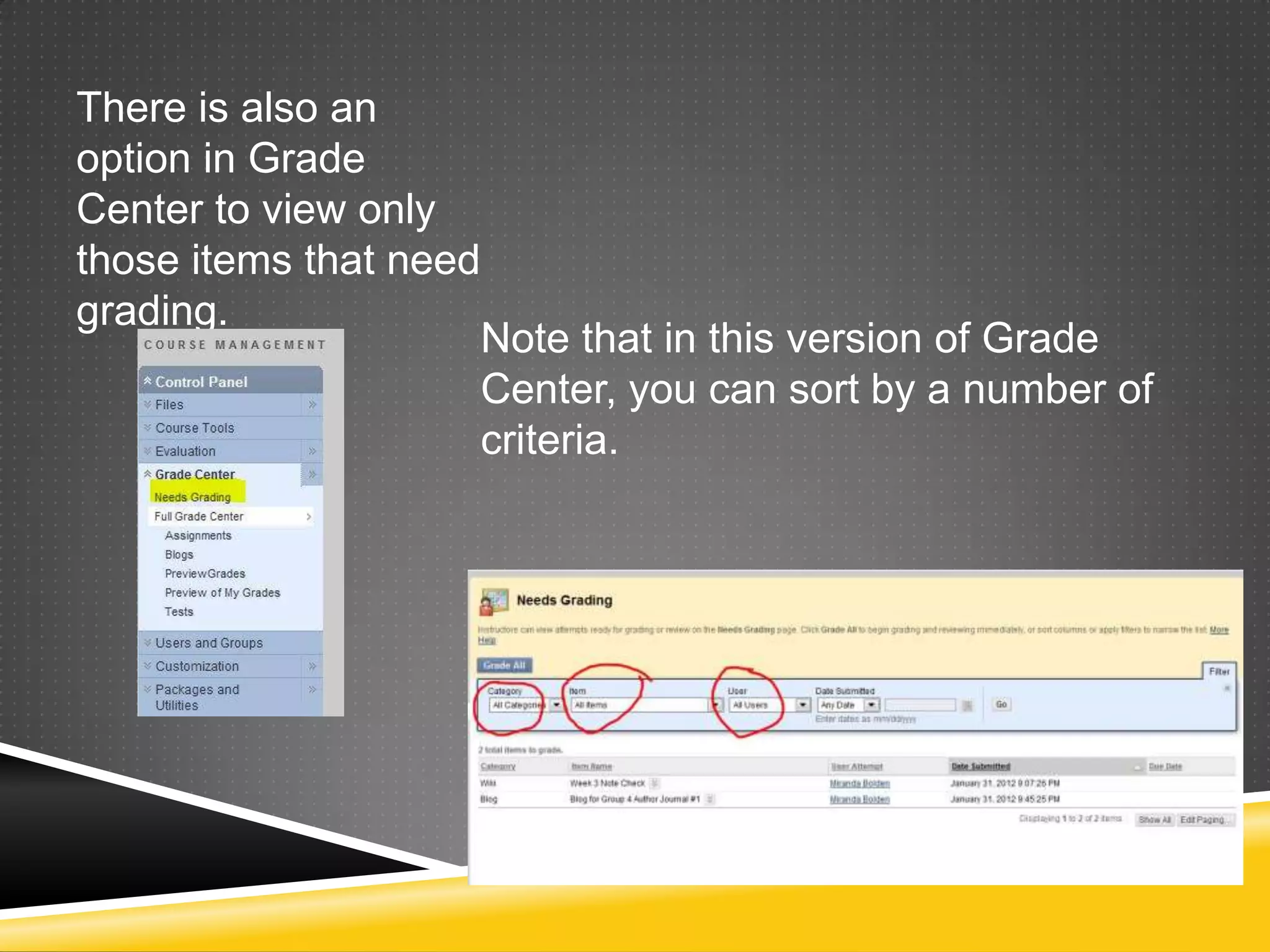Open the Files page arrow icon
Viewport: 1270px width, 952px height.
[312, 405]
